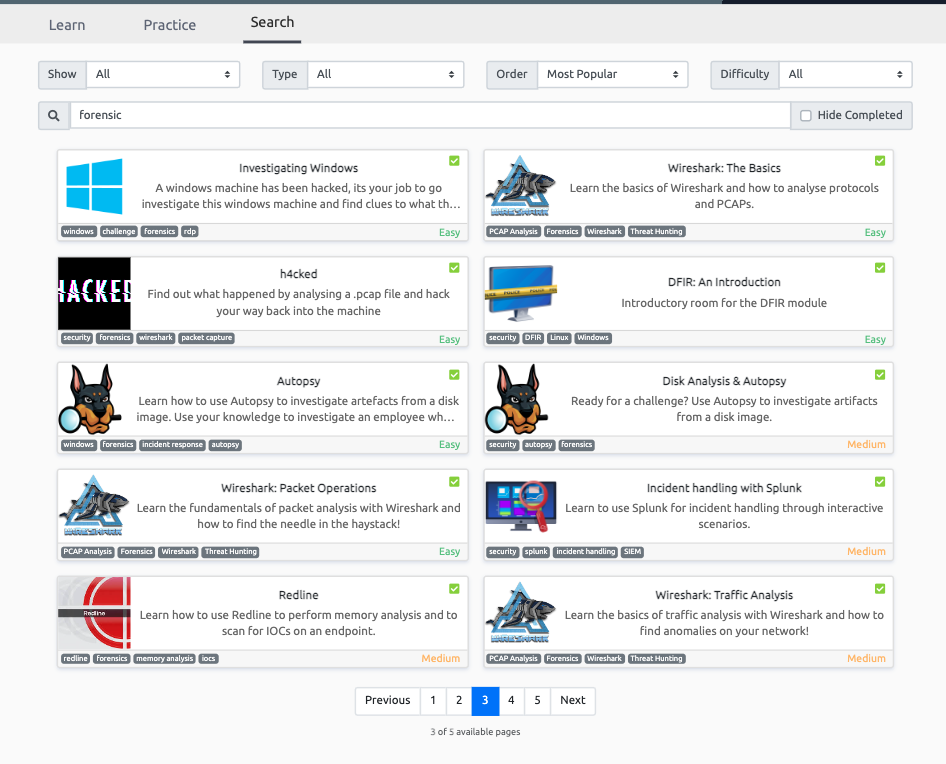The width and height of the screenshot is (946, 764).
Task: Click the Wireshark: The Basics shark logo
Action: [520, 186]
